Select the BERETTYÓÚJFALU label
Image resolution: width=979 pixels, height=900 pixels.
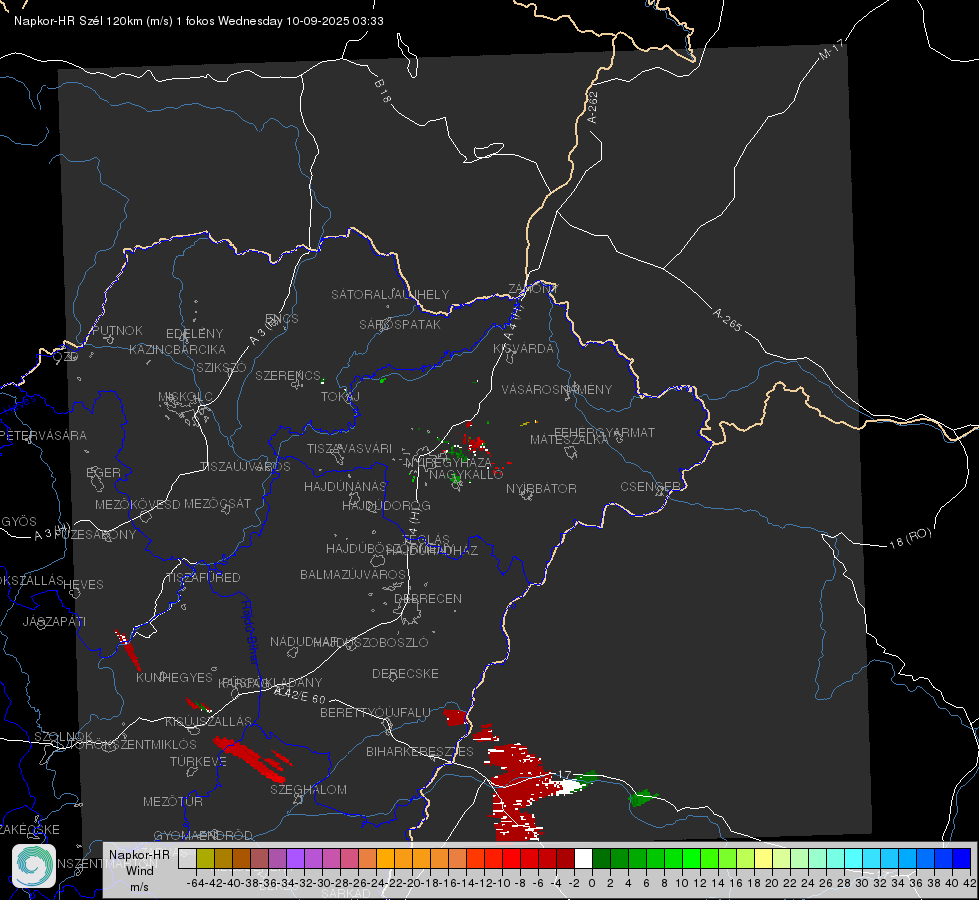coord(375,713)
